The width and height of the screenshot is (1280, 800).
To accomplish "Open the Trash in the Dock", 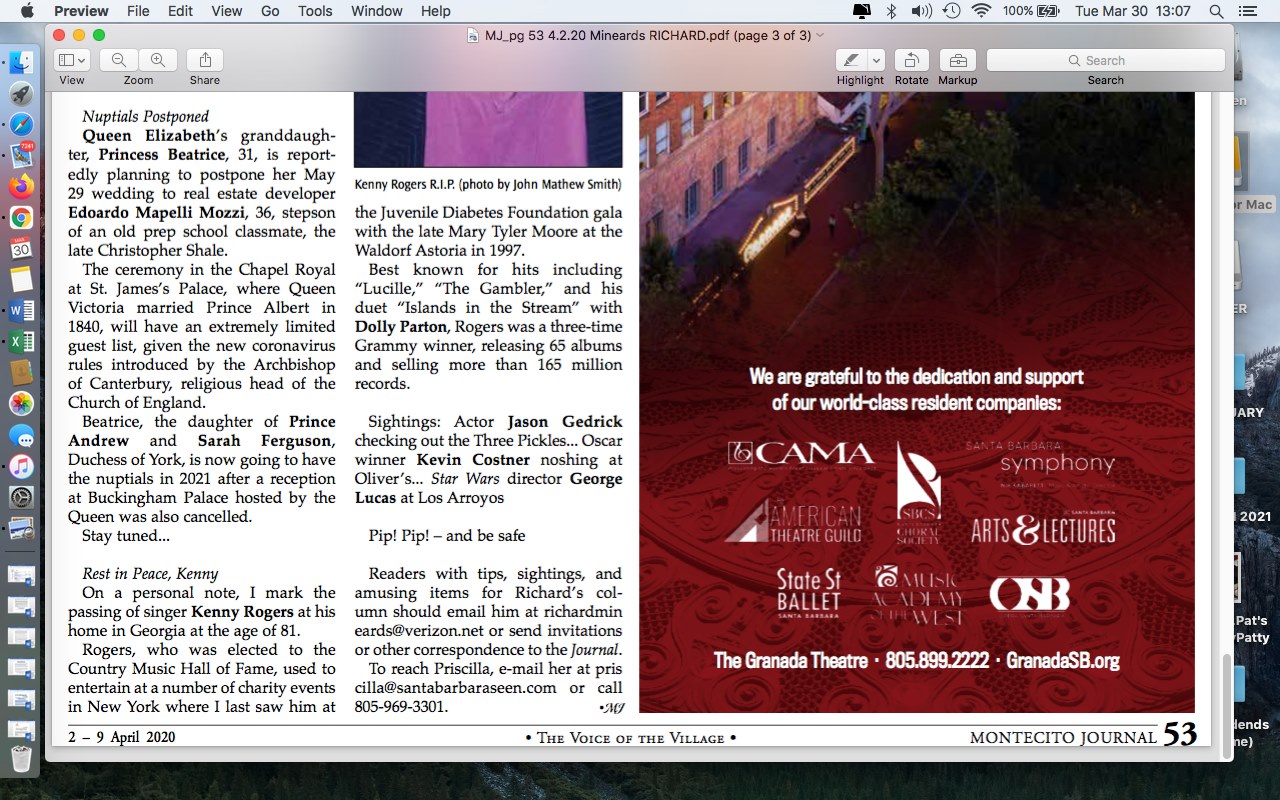I will pos(21,758).
